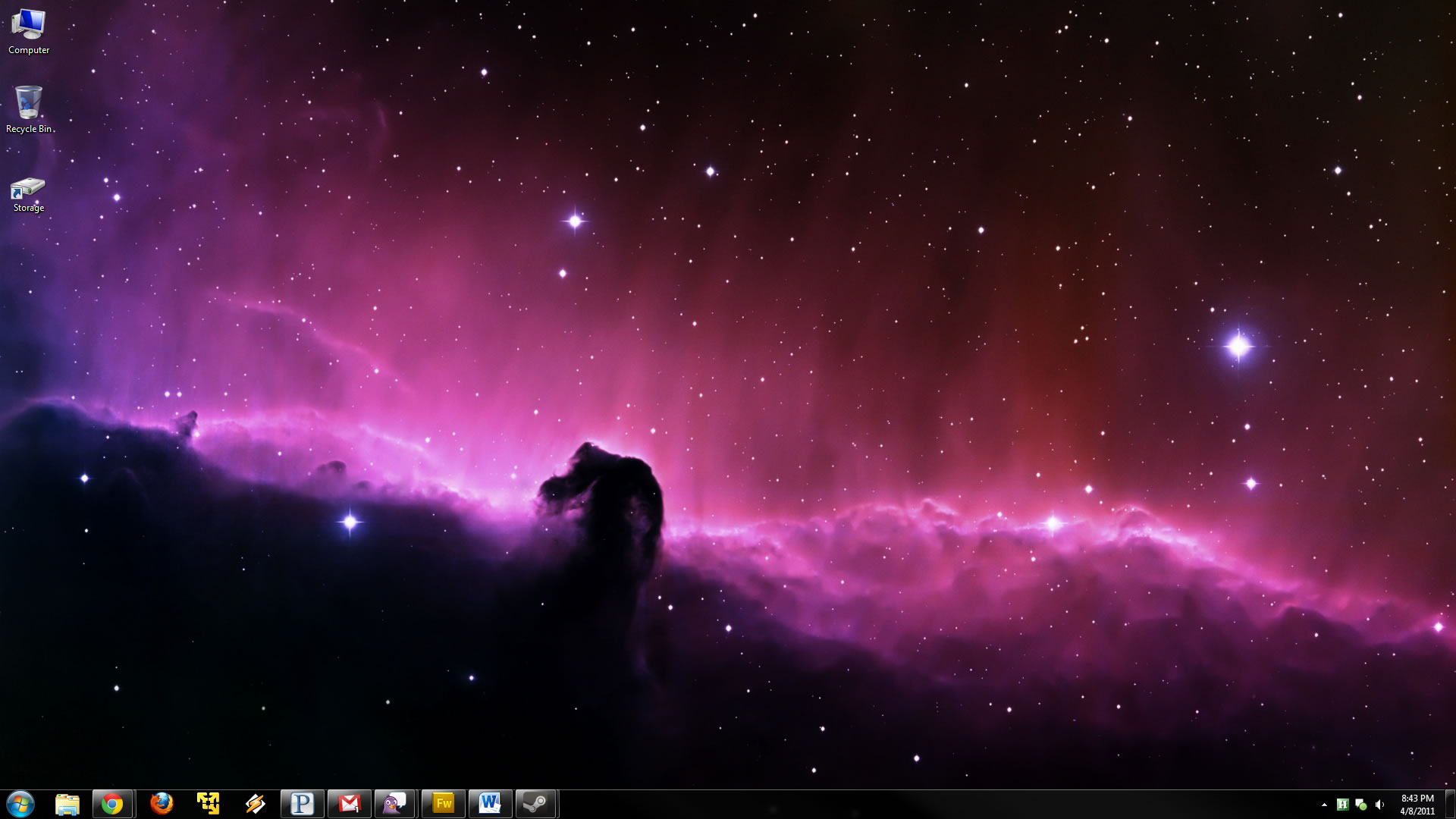Open the Gmail taskbar app

(x=350, y=804)
